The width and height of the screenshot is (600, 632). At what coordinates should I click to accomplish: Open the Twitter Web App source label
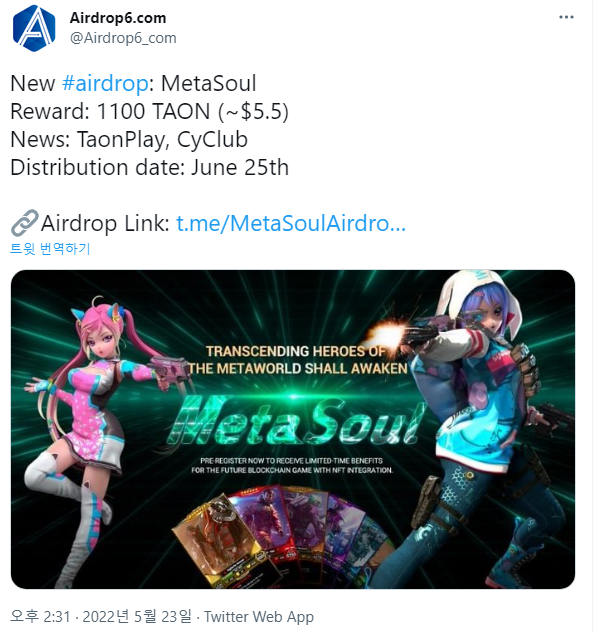tap(259, 617)
